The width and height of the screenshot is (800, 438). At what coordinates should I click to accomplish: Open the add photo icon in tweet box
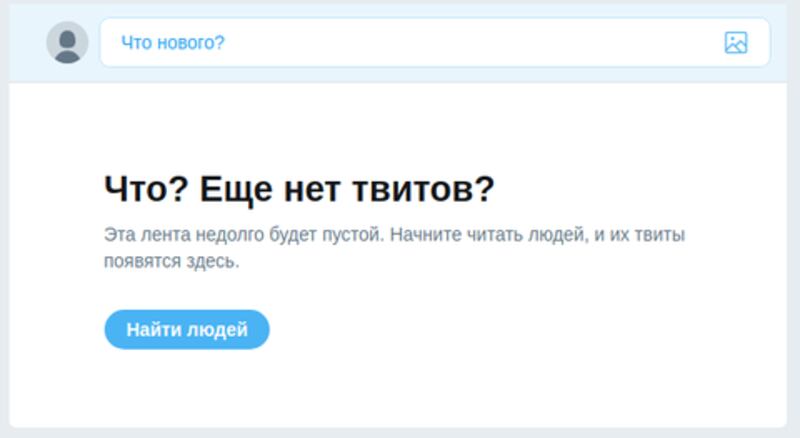[x=736, y=43]
